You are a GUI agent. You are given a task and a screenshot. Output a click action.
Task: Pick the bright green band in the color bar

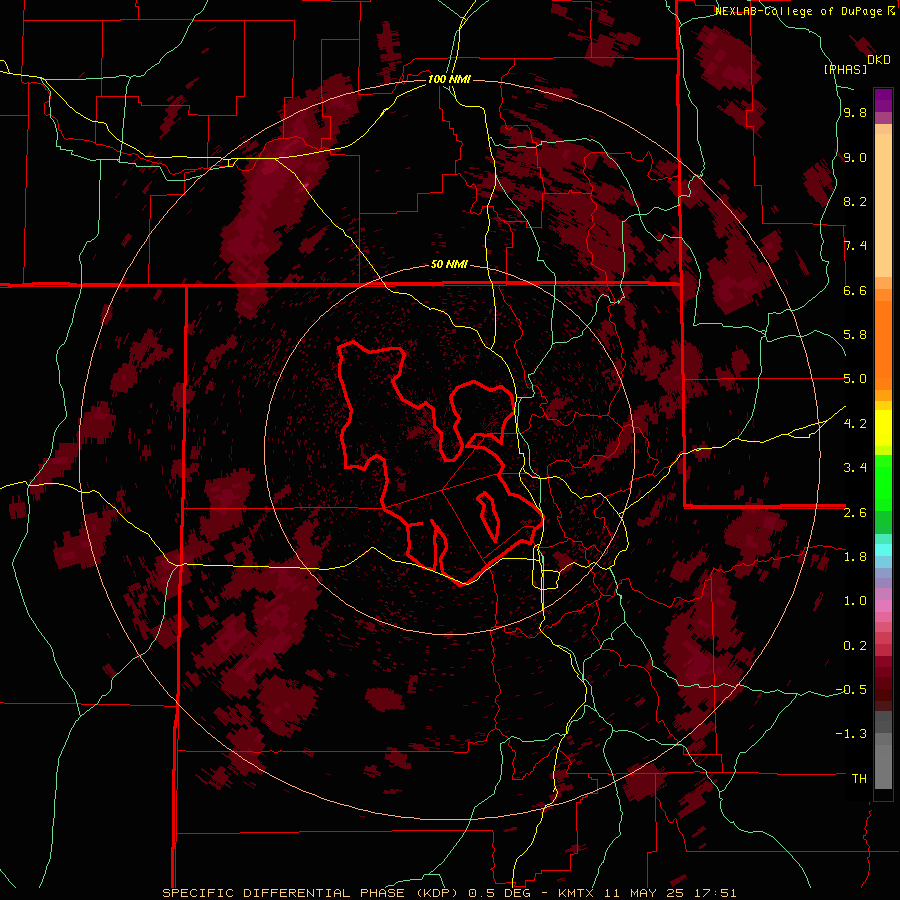[883, 482]
